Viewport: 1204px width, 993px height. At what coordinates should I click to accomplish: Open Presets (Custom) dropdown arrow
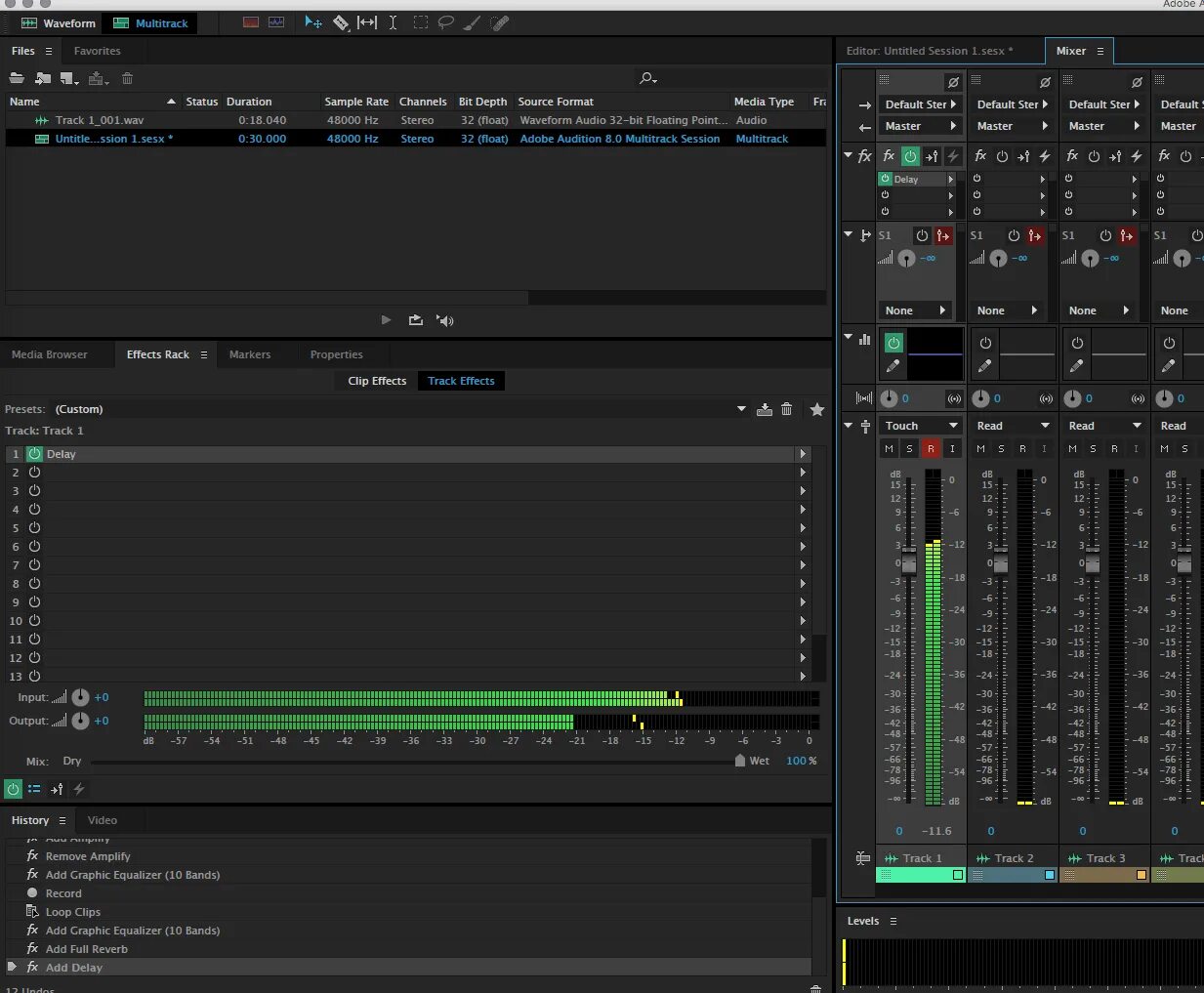tap(741, 409)
